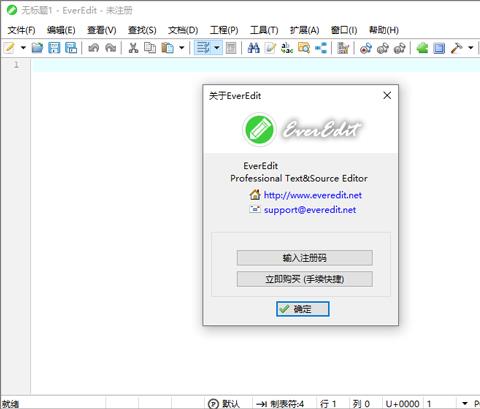Click the second macro gear icon

(383, 48)
